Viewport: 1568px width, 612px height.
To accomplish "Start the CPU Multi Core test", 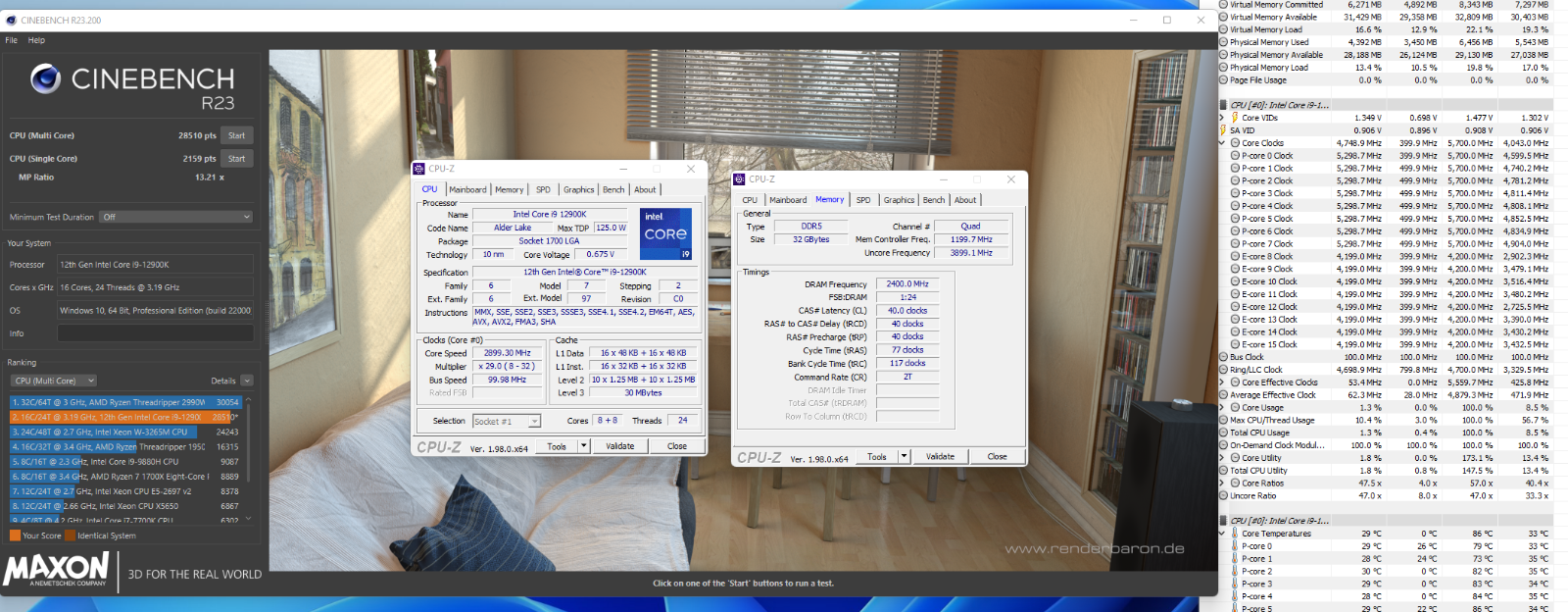I will pyautogui.click(x=236, y=135).
